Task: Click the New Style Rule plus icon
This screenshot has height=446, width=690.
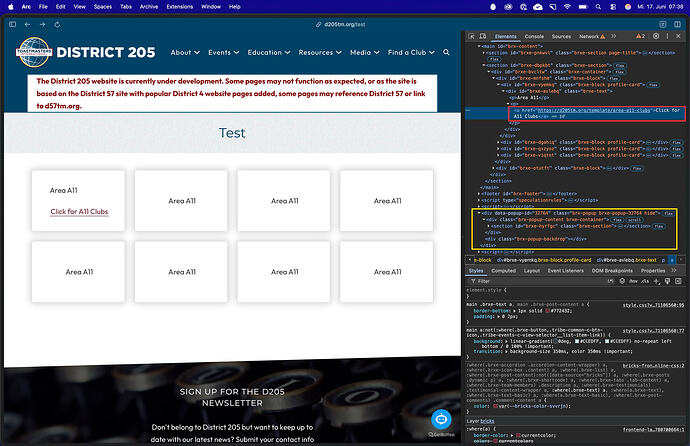Action: click(x=657, y=281)
